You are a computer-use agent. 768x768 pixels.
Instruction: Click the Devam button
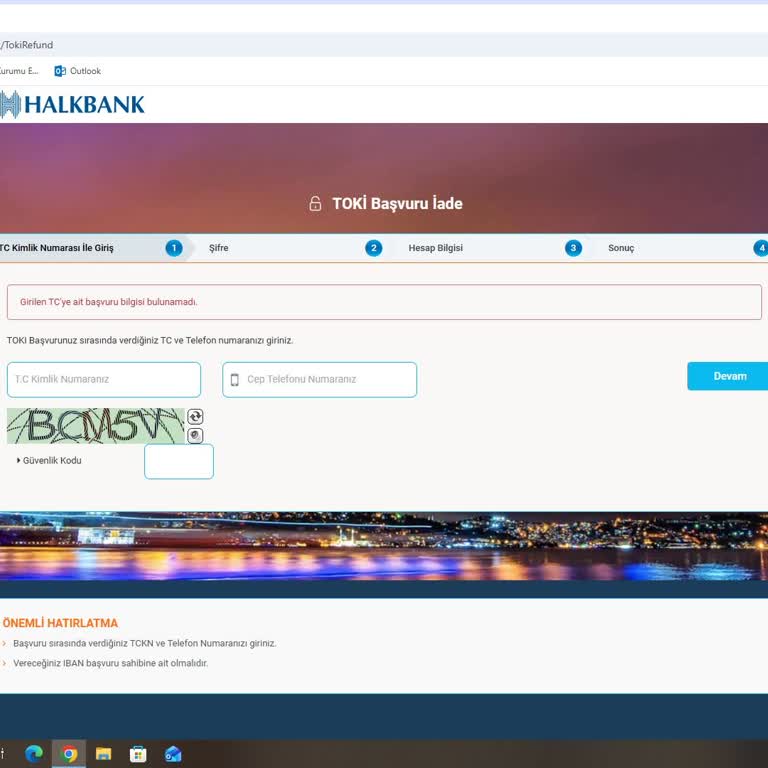(x=730, y=376)
